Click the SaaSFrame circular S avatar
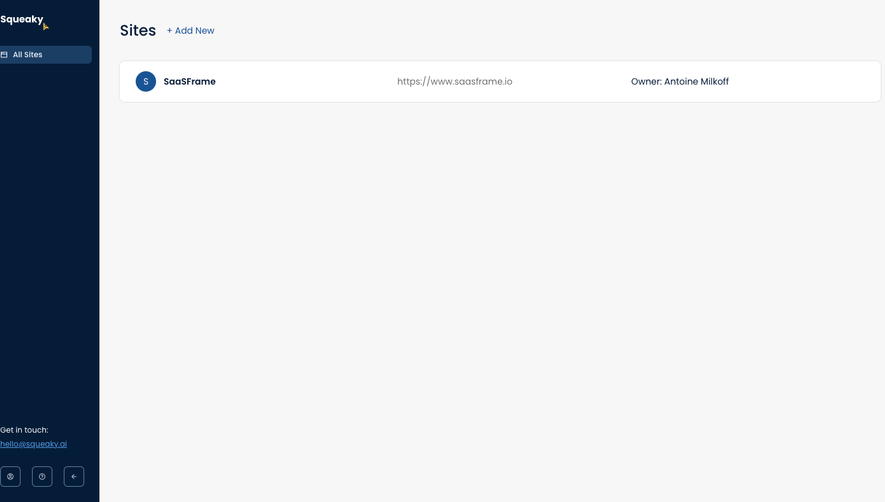This screenshot has width=885, height=502. click(x=146, y=81)
